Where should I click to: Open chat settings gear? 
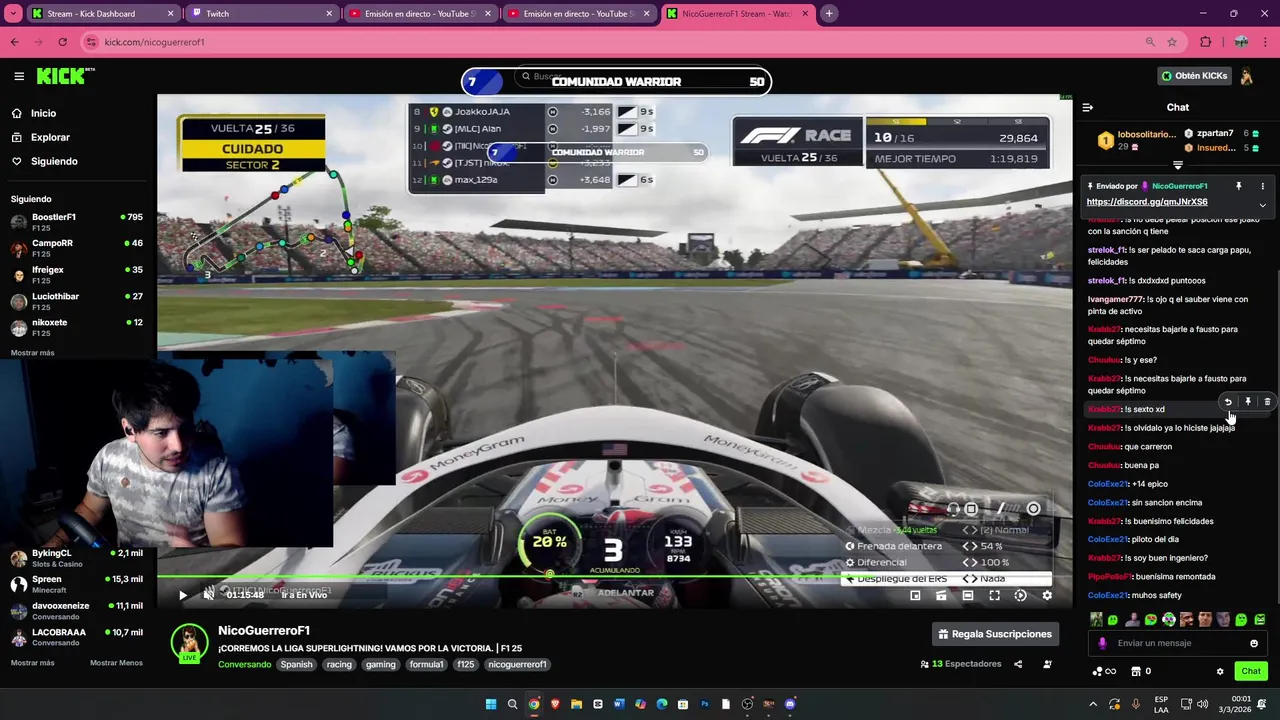coord(1219,671)
